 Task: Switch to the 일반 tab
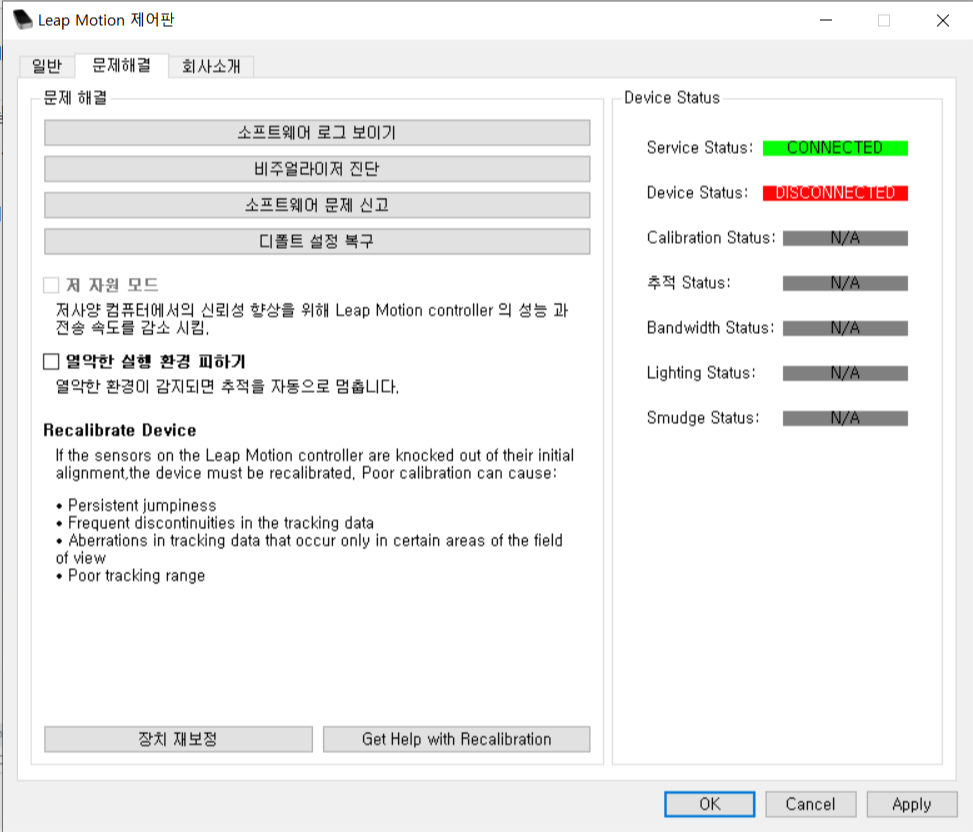click(47, 66)
